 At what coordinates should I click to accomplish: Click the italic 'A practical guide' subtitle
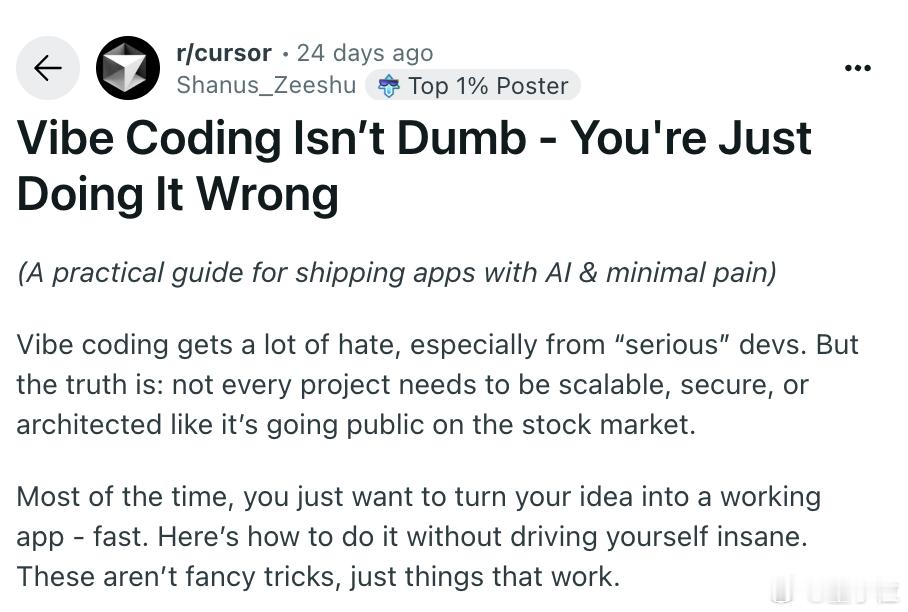point(396,273)
